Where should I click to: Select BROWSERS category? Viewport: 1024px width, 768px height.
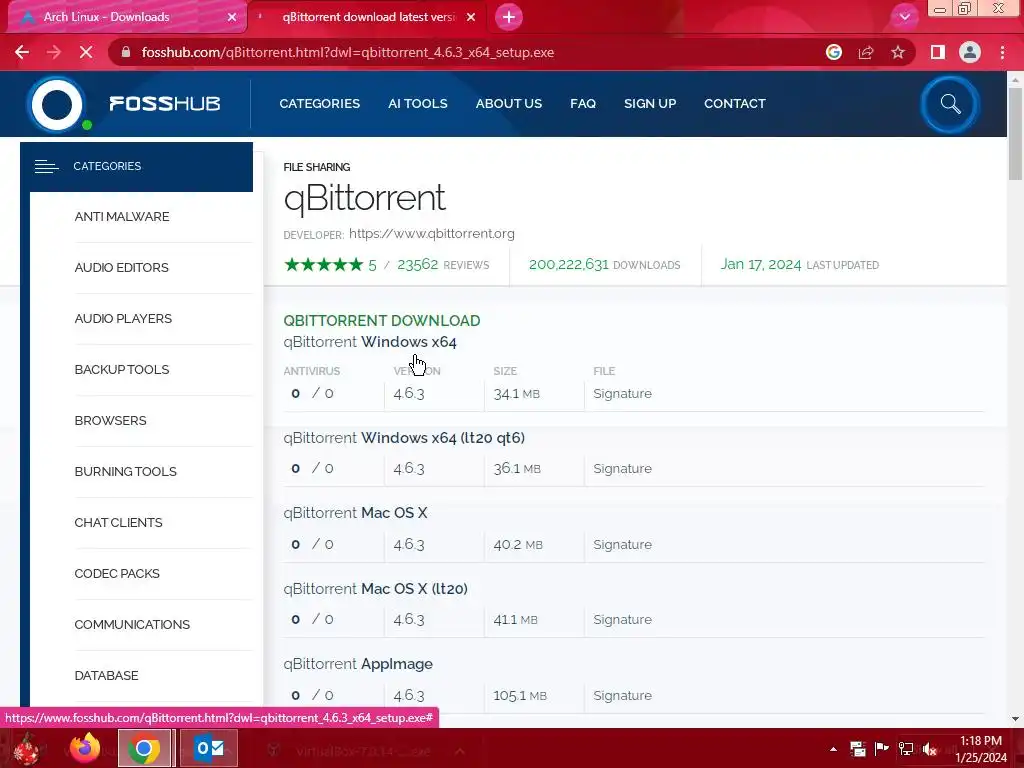tap(110, 421)
